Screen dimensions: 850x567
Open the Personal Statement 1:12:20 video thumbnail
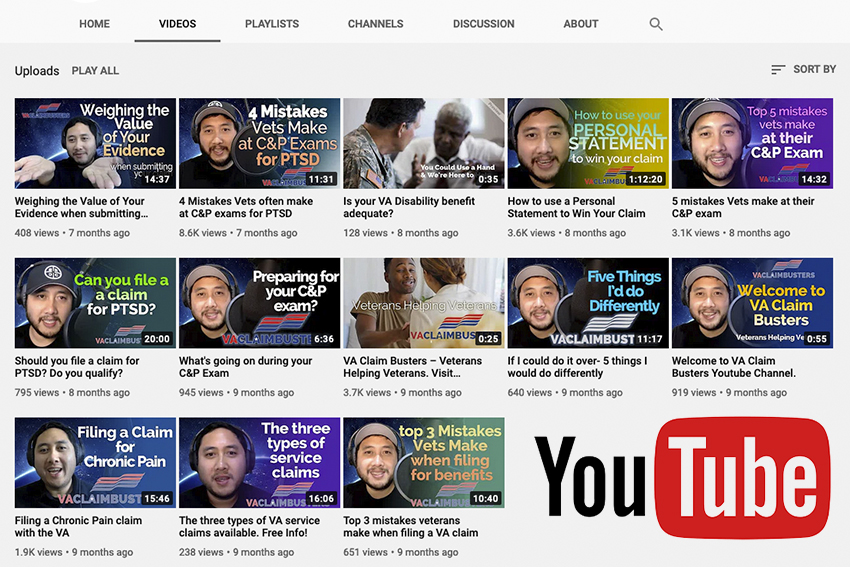588,143
